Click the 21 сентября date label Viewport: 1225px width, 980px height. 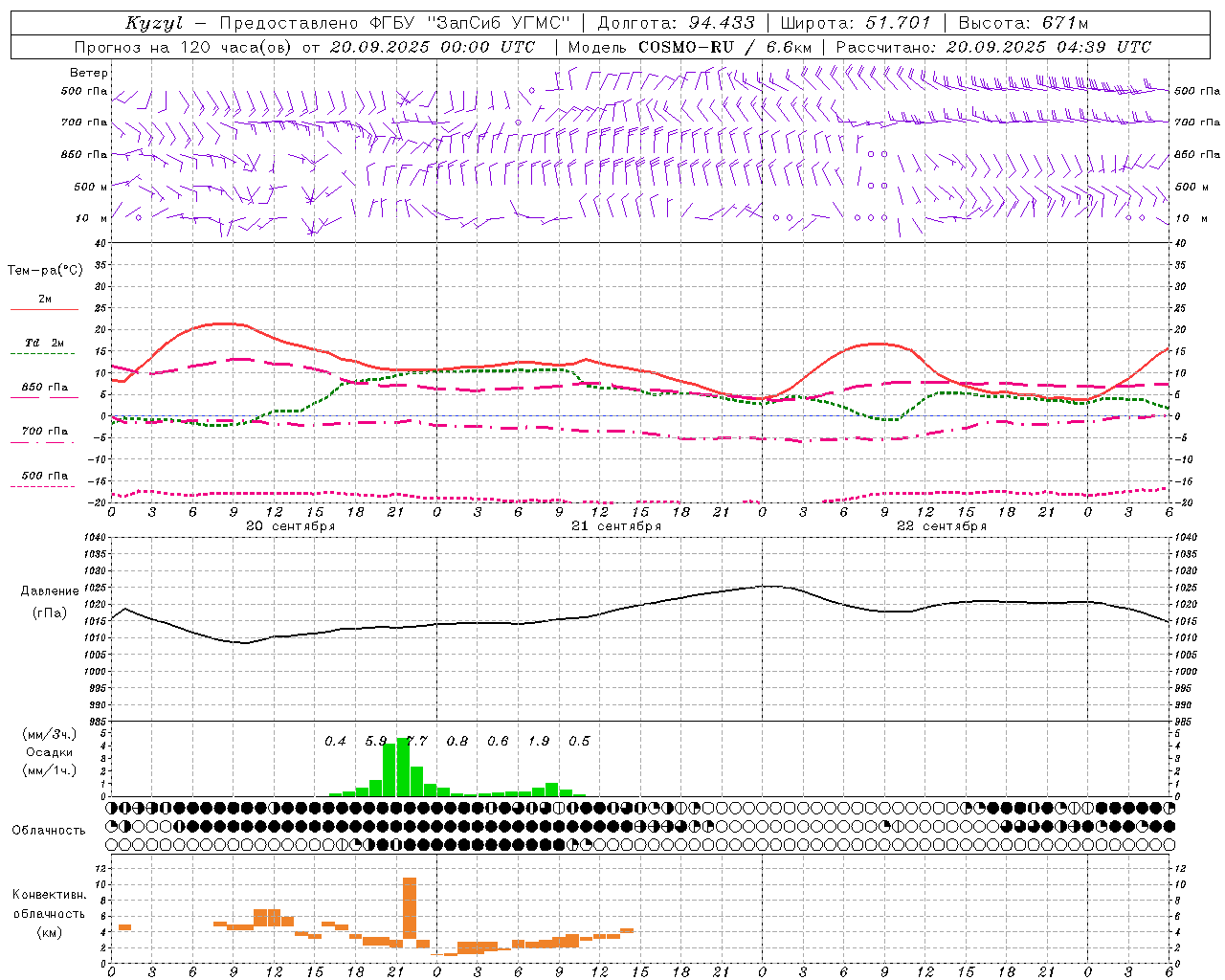[x=616, y=526]
